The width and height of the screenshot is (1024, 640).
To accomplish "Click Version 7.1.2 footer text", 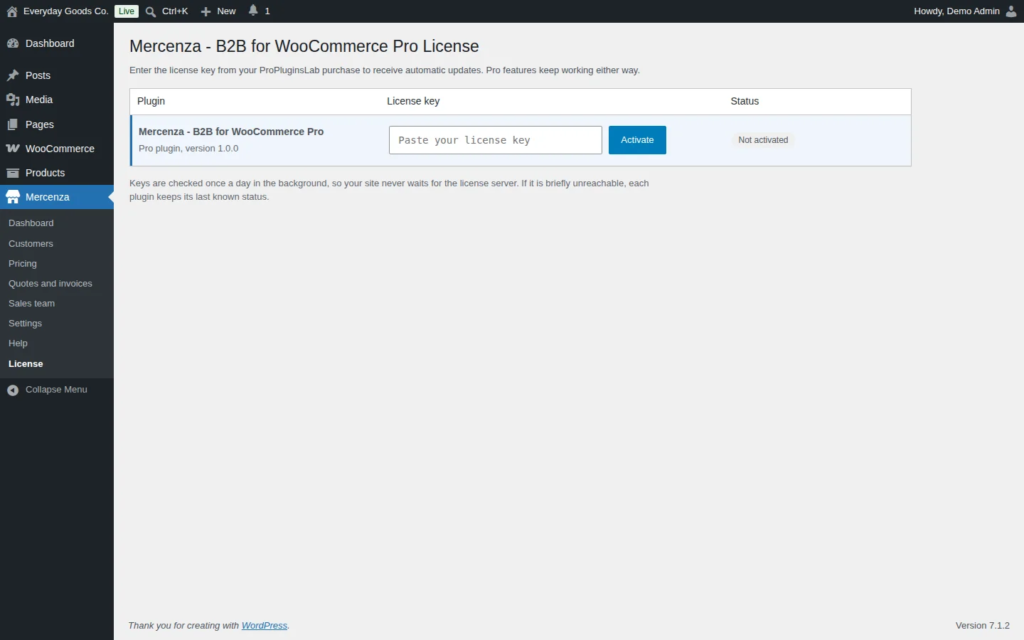I will pyautogui.click(x=982, y=626).
